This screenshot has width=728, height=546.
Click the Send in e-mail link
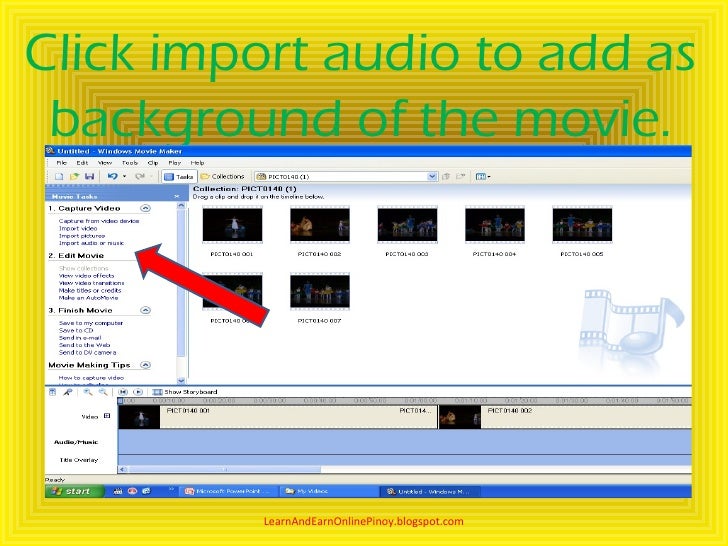[80, 338]
